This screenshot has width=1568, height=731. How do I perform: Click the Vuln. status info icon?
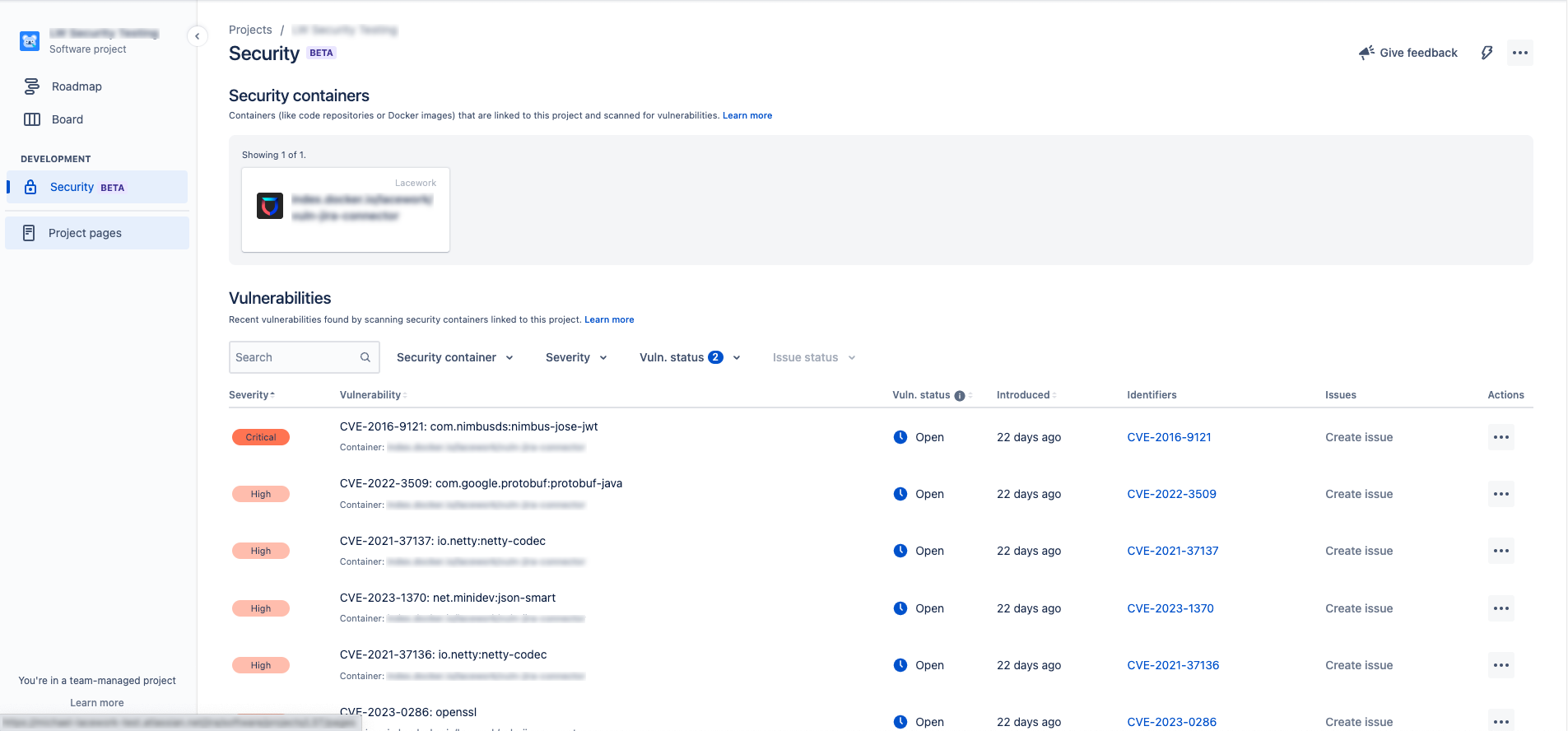coord(960,396)
